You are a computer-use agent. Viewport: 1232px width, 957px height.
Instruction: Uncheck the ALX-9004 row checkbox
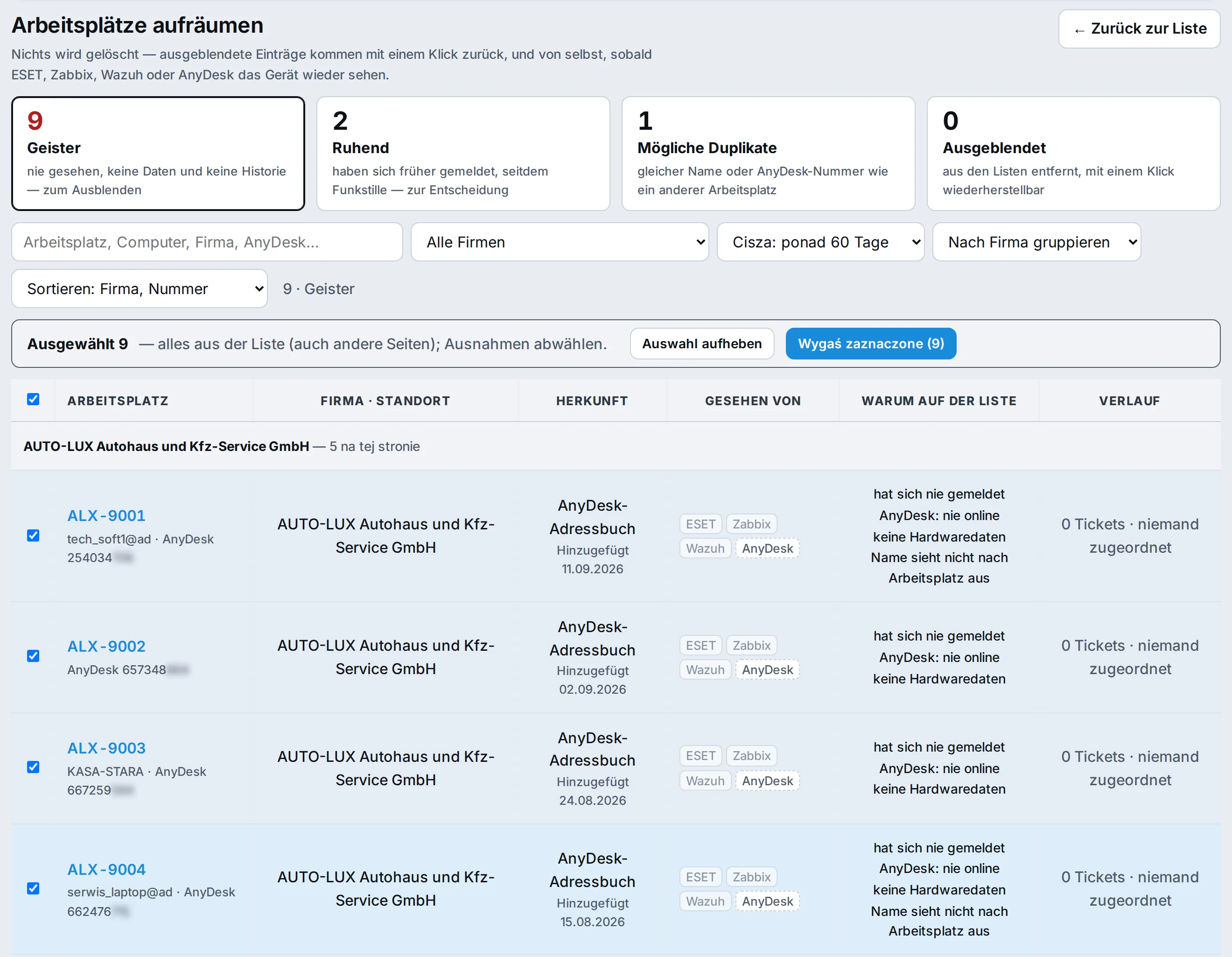pos(33,889)
